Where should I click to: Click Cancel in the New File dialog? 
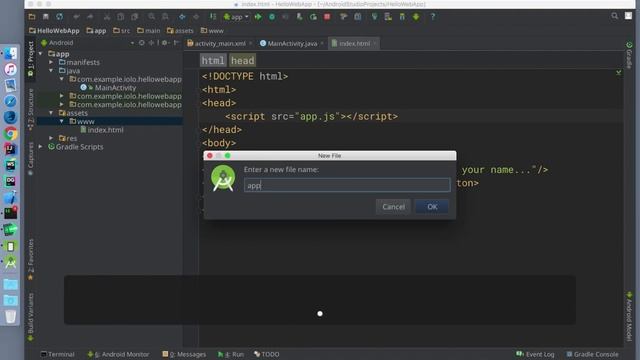pos(393,207)
